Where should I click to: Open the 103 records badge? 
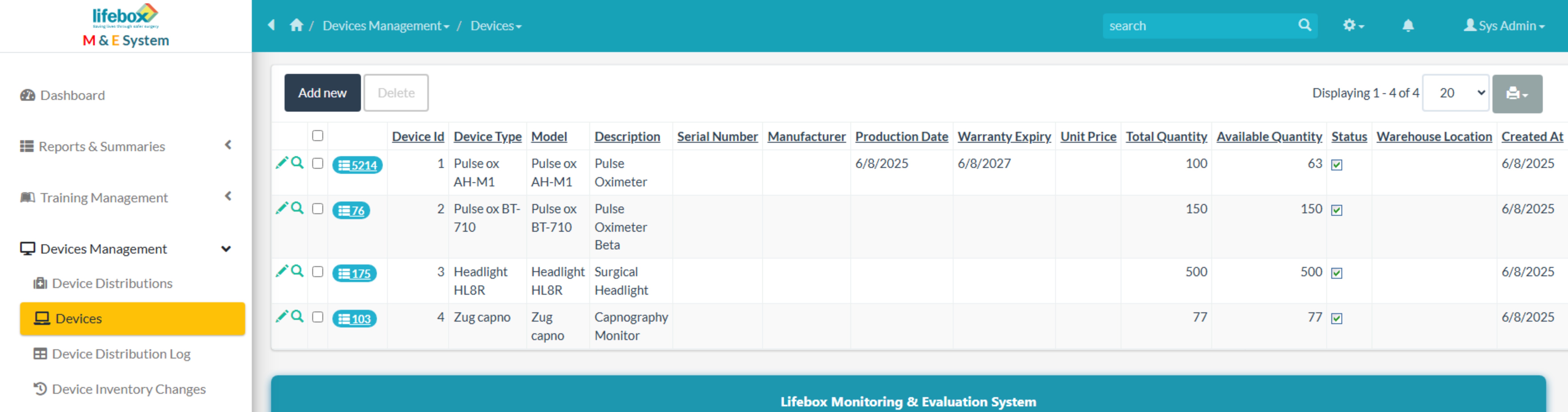(354, 319)
